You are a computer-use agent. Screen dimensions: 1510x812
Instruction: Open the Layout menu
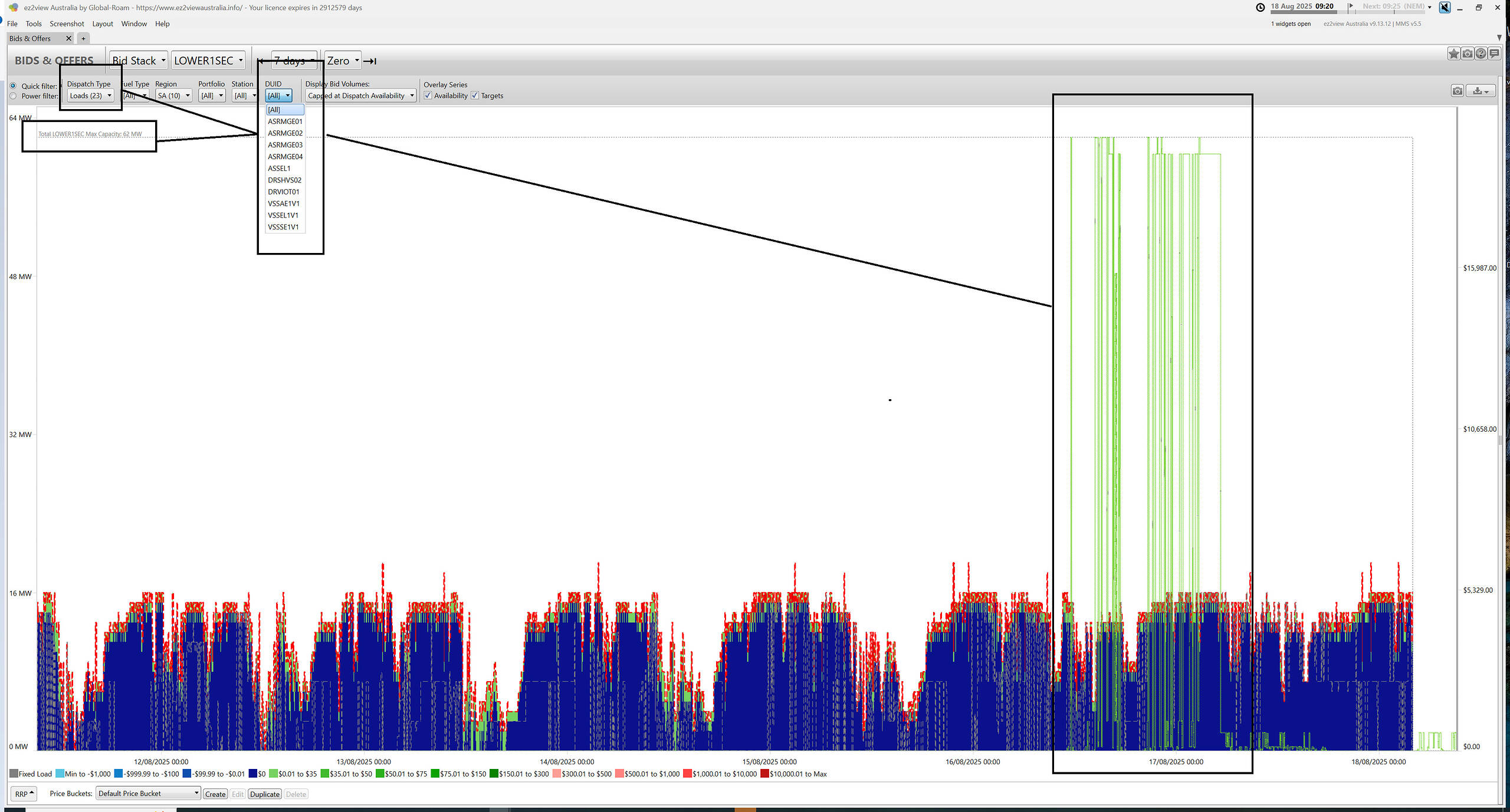103,24
